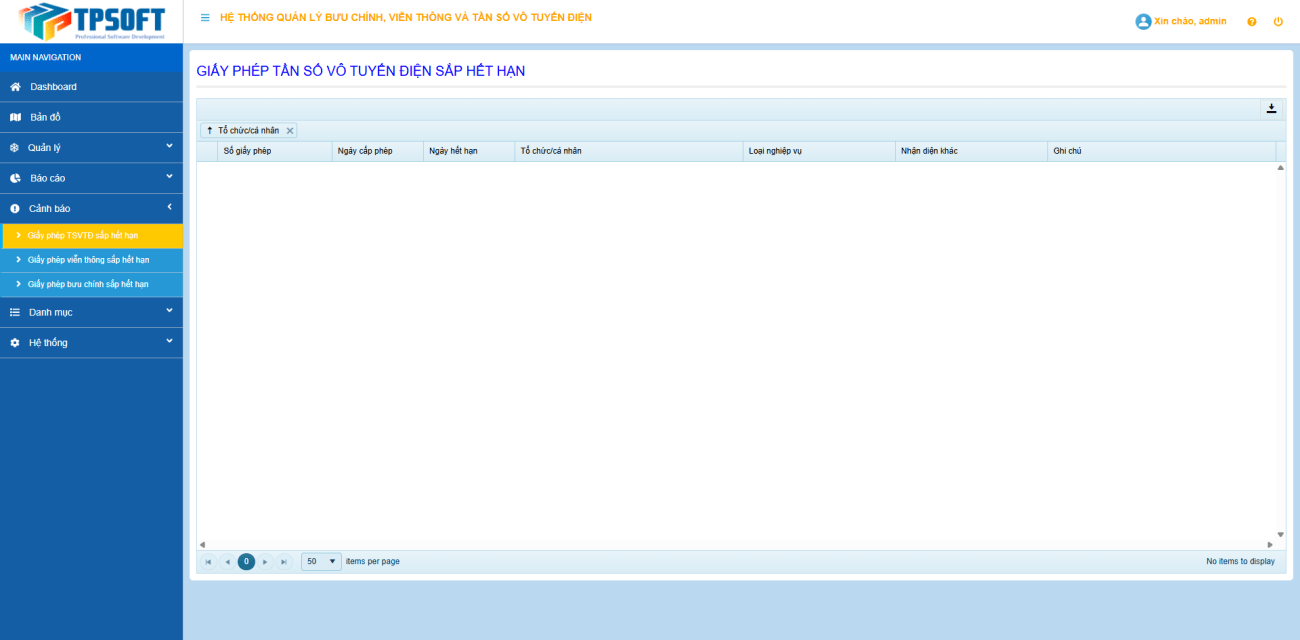Sort by Ngày hết hạn column header
The width and height of the screenshot is (1300, 640).
click(x=453, y=151)
